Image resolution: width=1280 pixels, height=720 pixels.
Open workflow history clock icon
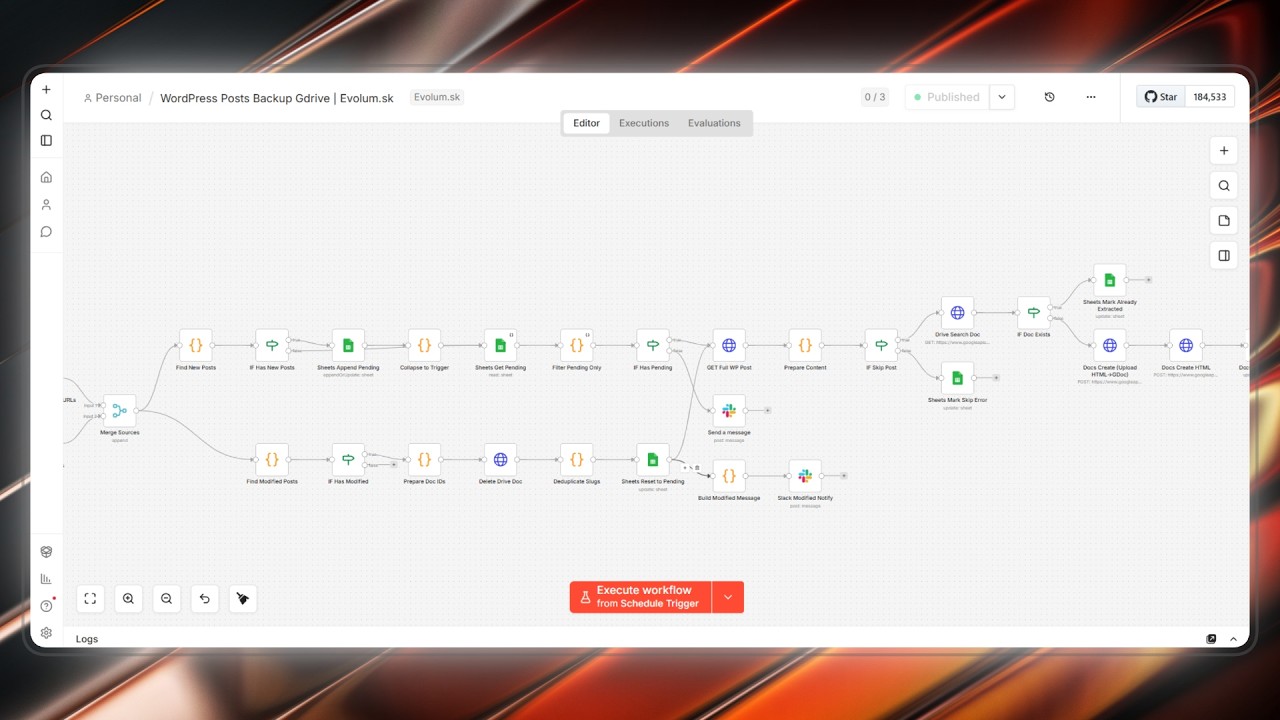pos(1049,97)
